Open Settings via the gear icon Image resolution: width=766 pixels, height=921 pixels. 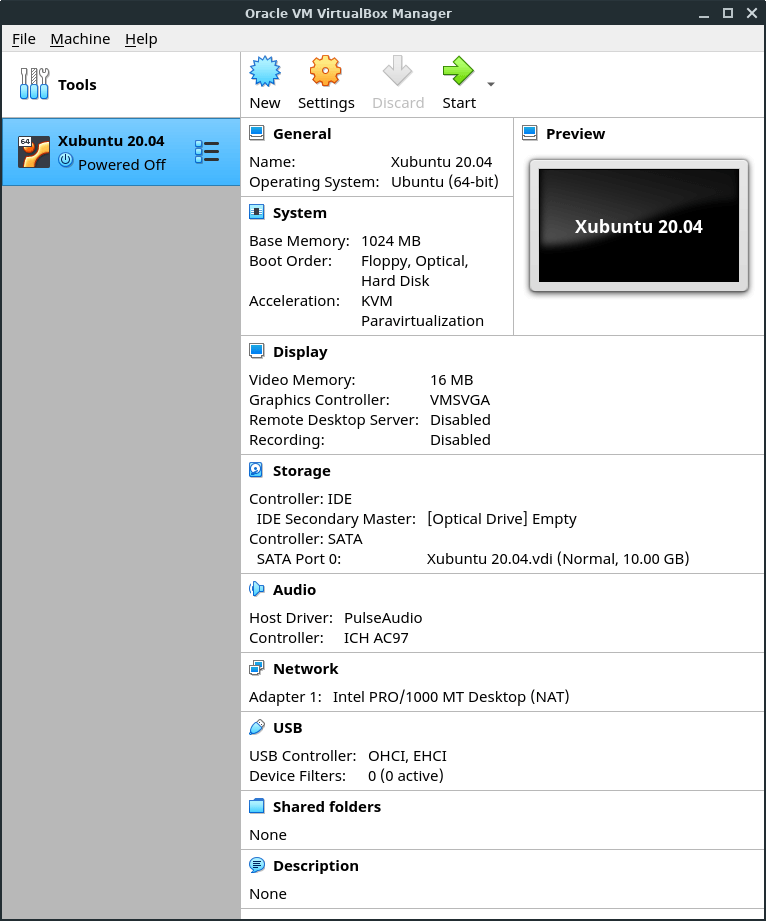(326, 73)
